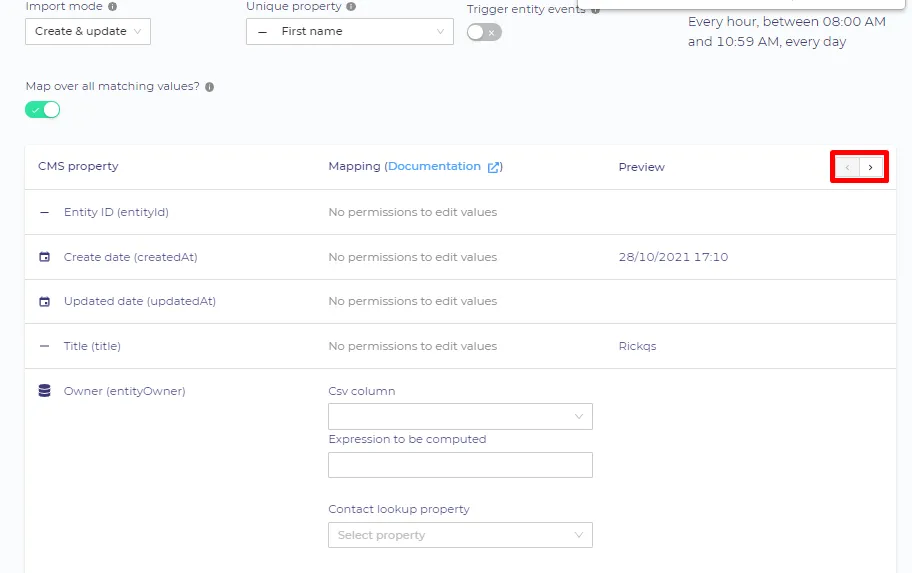
Task: Expand the Csv column dropdown
Action: coord(460,417)
